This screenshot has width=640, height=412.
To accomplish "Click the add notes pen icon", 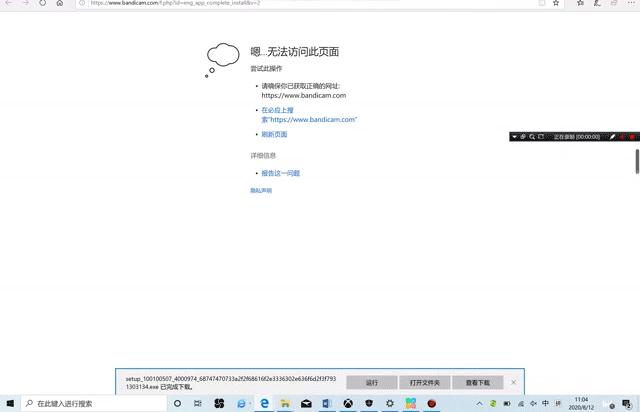I will 597,3.
